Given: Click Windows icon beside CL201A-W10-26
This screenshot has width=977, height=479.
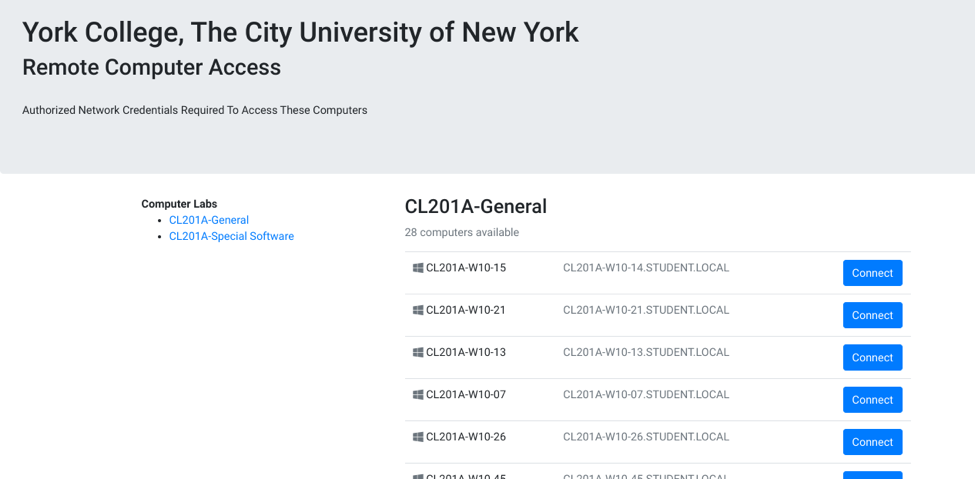Looking at the screenshot, I should (418, 437).
